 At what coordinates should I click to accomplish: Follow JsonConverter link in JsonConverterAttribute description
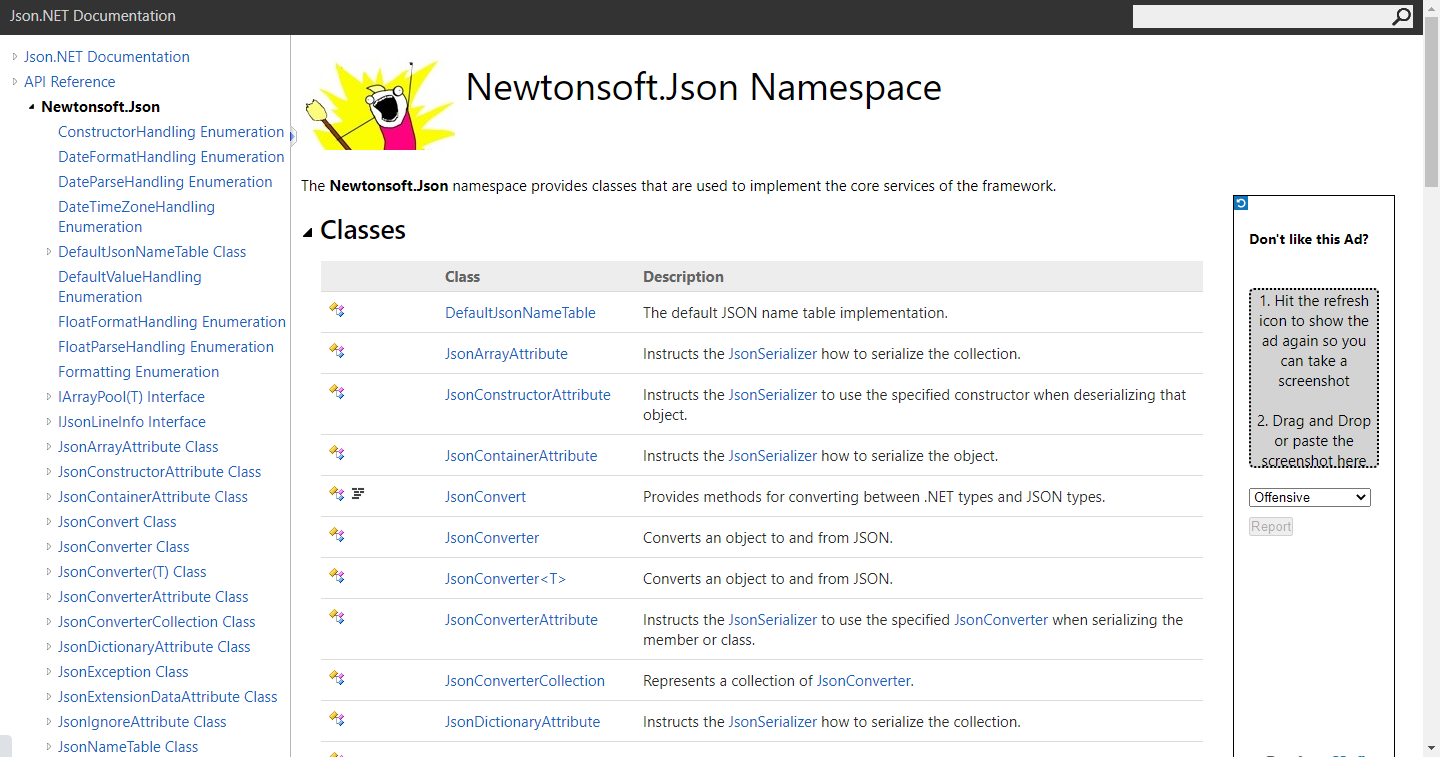(1001, 620)
